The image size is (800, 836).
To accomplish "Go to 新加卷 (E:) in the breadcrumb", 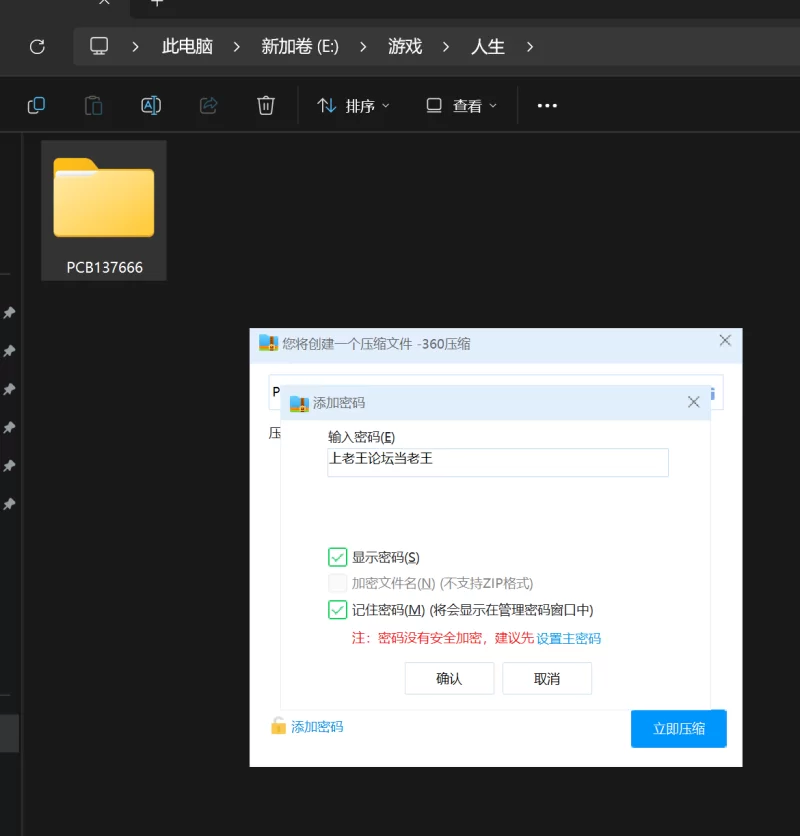I will coord(300,47).
